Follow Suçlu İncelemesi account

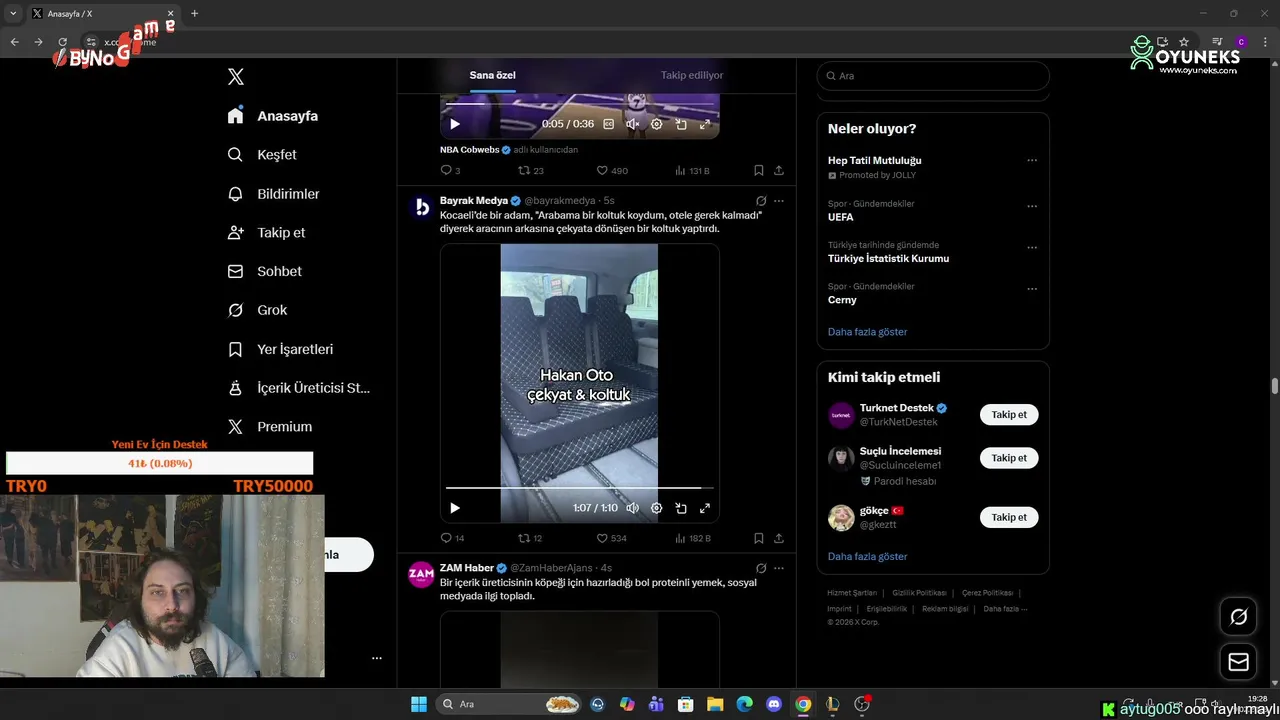pyautogui.click(x=1009, y=458)
